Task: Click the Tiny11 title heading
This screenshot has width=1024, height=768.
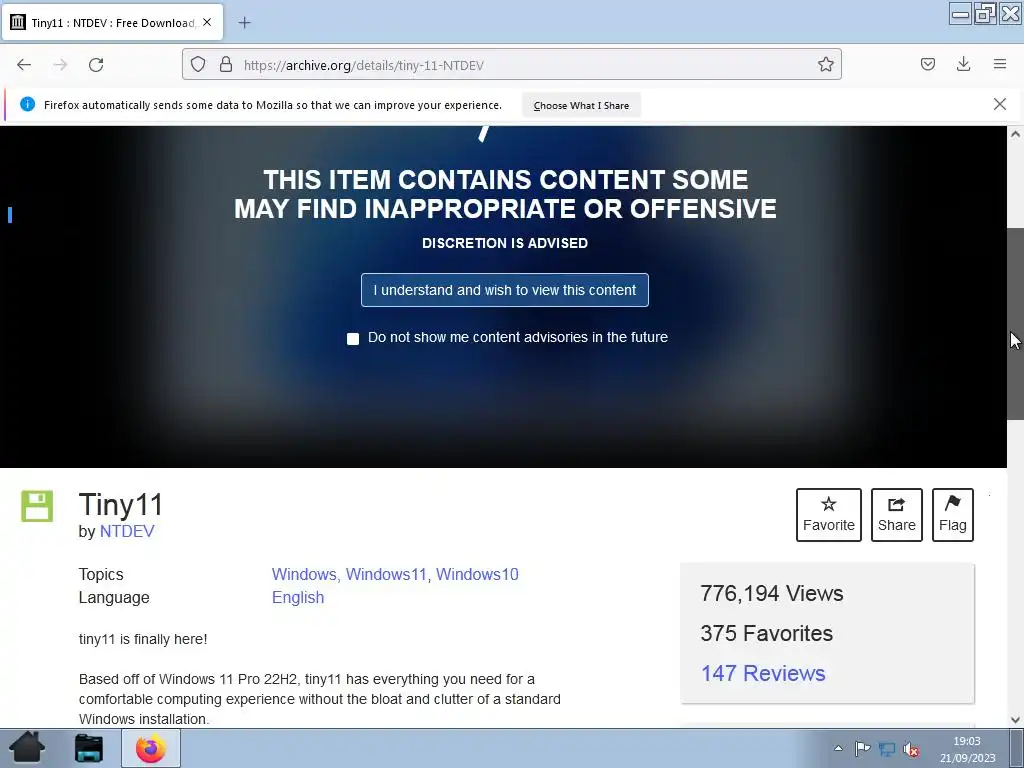Action: point(121,505)
